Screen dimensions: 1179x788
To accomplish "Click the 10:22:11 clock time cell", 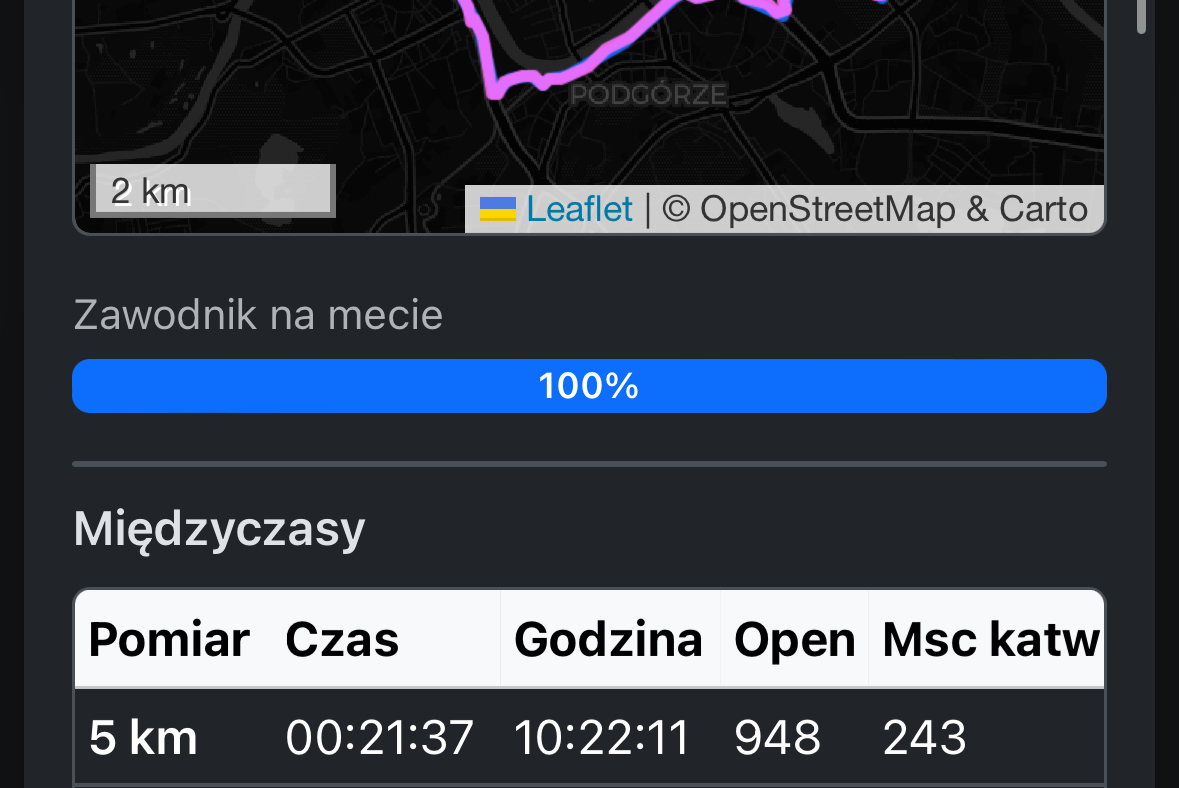I will click(602, 738).
